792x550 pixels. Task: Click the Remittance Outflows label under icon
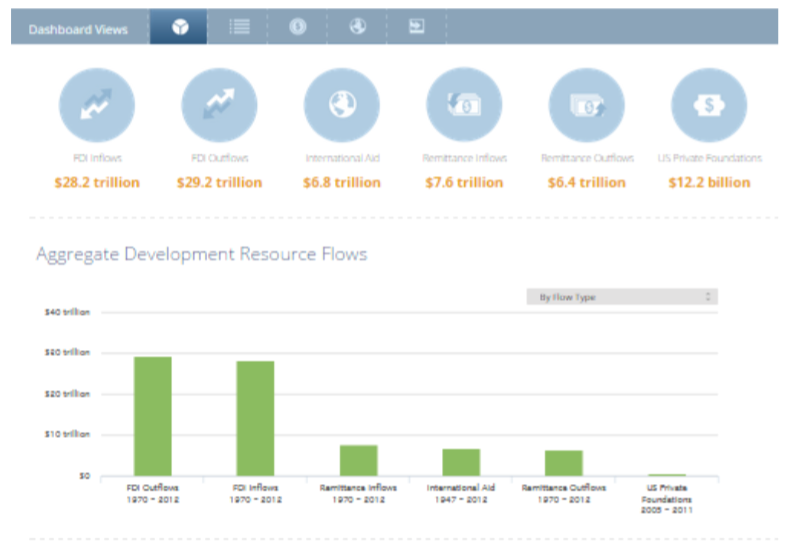click(587, 158)
